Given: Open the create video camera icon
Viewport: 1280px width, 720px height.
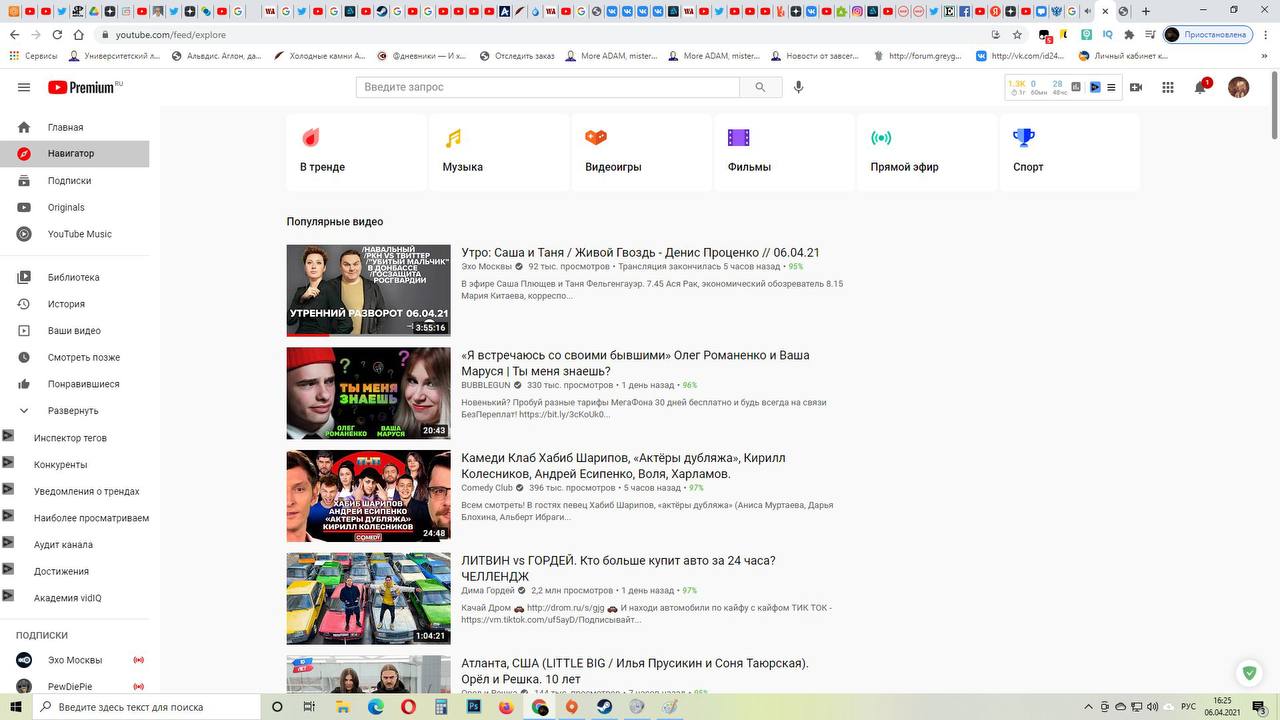Looking at the screenshot, I should [x=1136, y=87].
